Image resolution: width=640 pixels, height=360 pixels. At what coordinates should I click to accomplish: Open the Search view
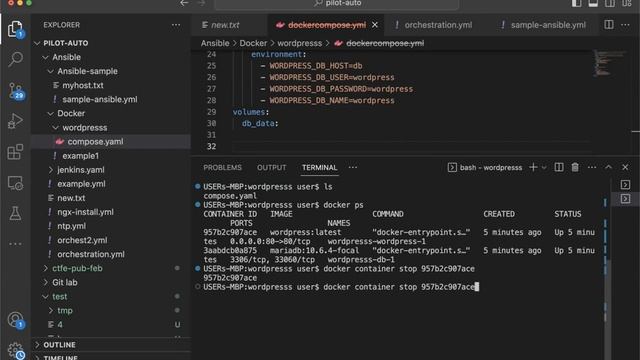click(x=15, y=59)
